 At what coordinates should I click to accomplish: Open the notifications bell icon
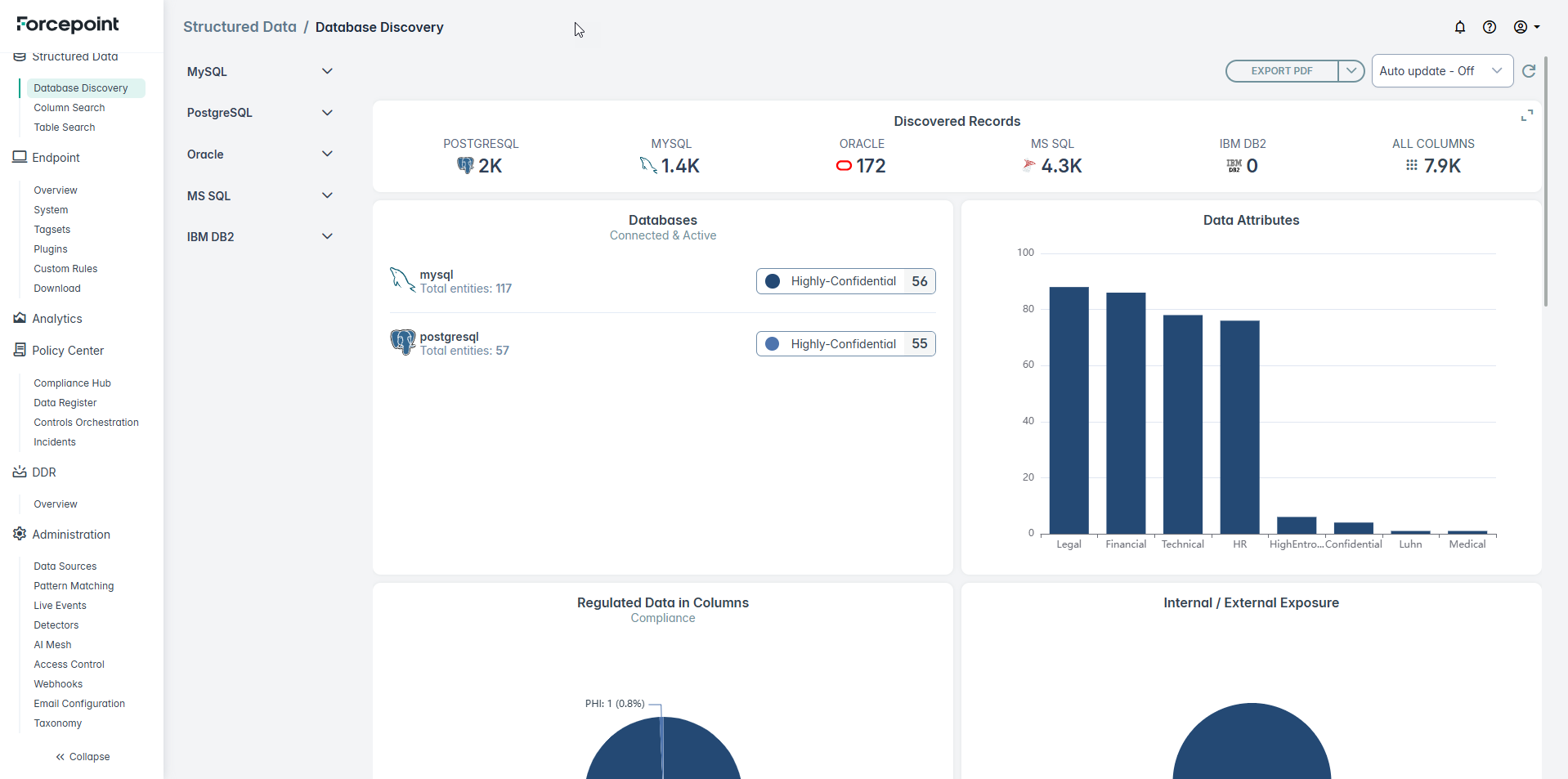[1459, 27]
